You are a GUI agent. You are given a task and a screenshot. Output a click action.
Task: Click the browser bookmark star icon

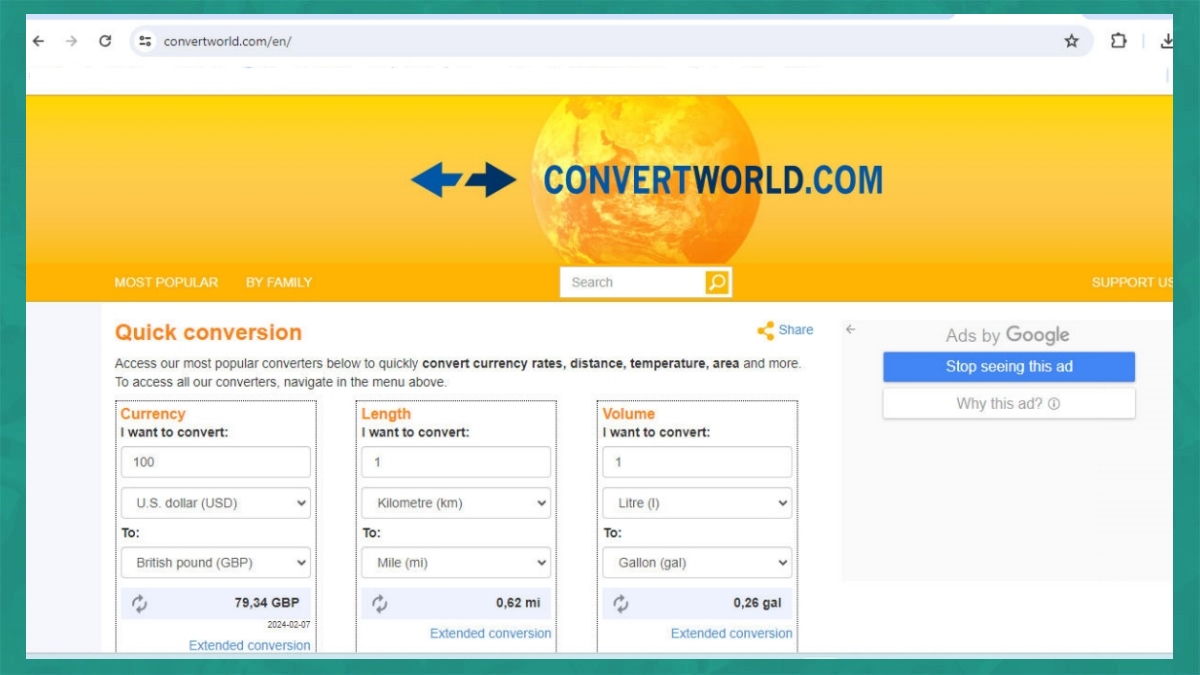pyautogui.click(x=1071, y=41)
